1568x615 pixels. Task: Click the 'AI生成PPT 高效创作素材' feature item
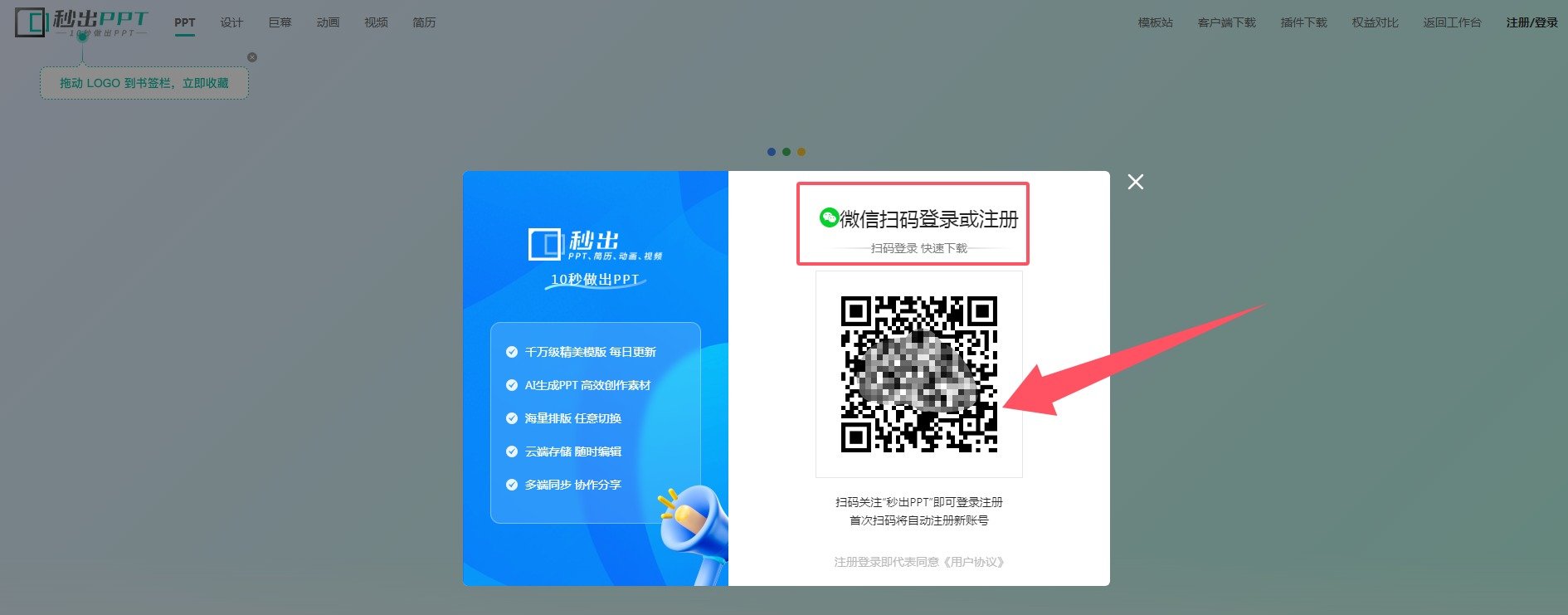point(578,385)
